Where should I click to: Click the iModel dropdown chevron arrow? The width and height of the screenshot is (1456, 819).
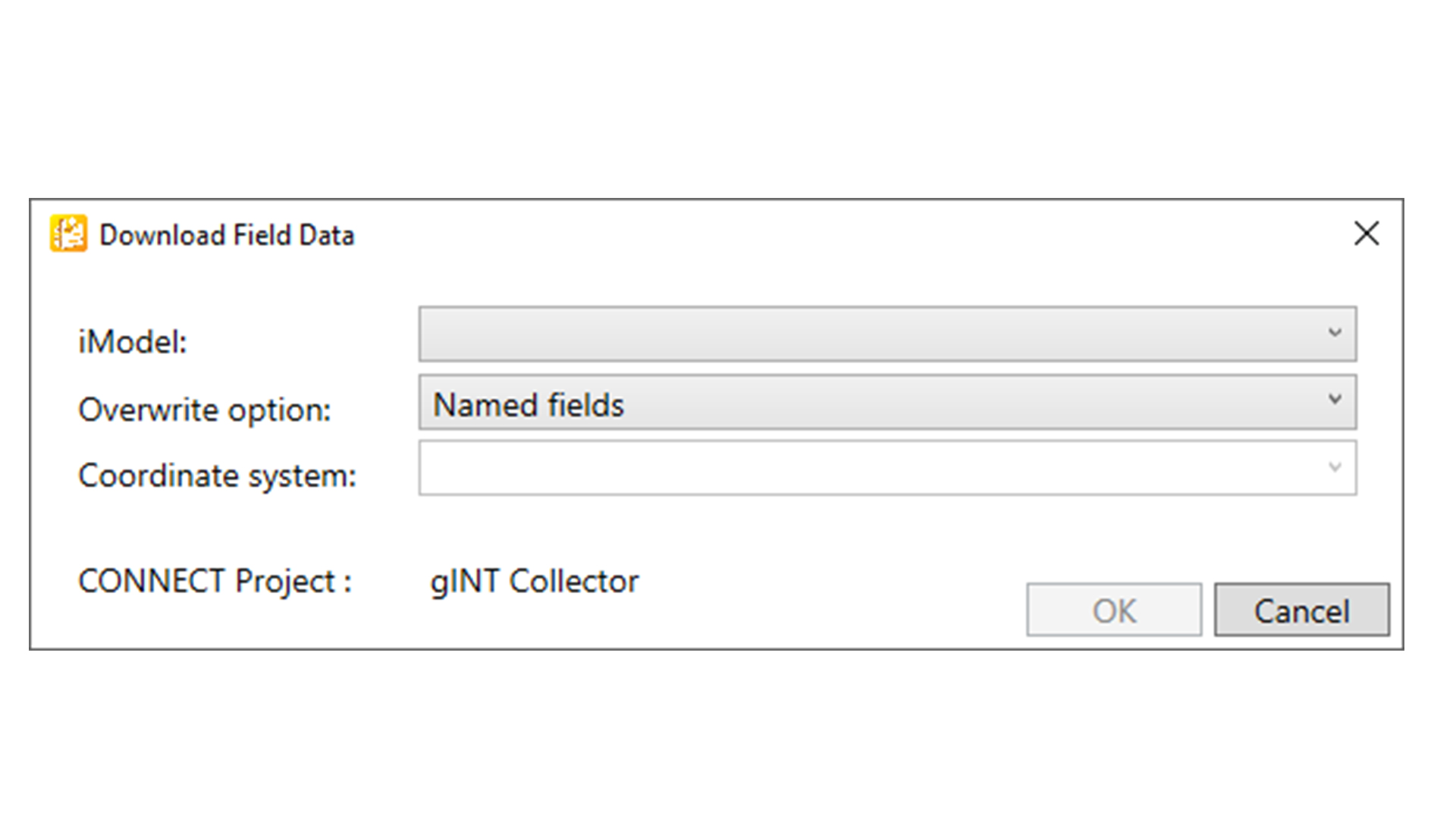[1335, 333]
